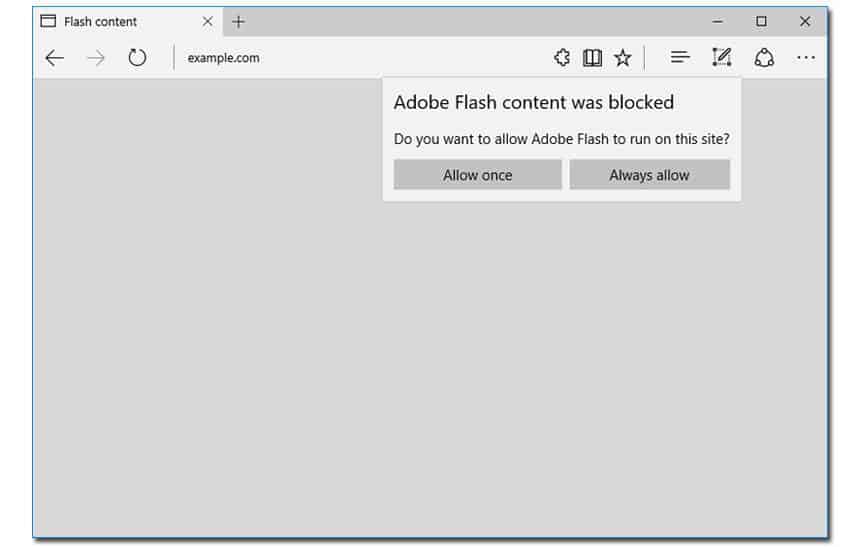Screen dimensions: 860x547
Task: Click the example.com address bar
Action: point(362,58)
